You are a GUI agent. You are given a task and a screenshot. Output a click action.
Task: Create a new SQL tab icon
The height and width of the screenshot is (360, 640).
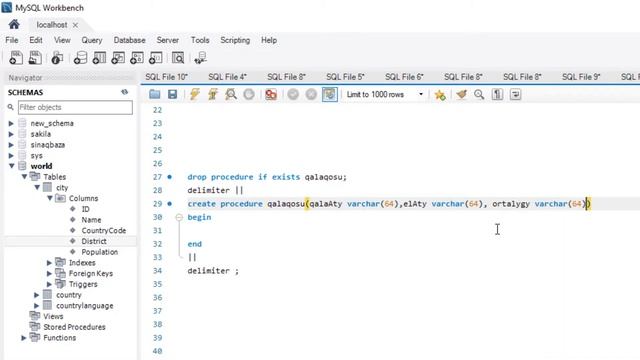pyautogui.click(x=16, y=58)
